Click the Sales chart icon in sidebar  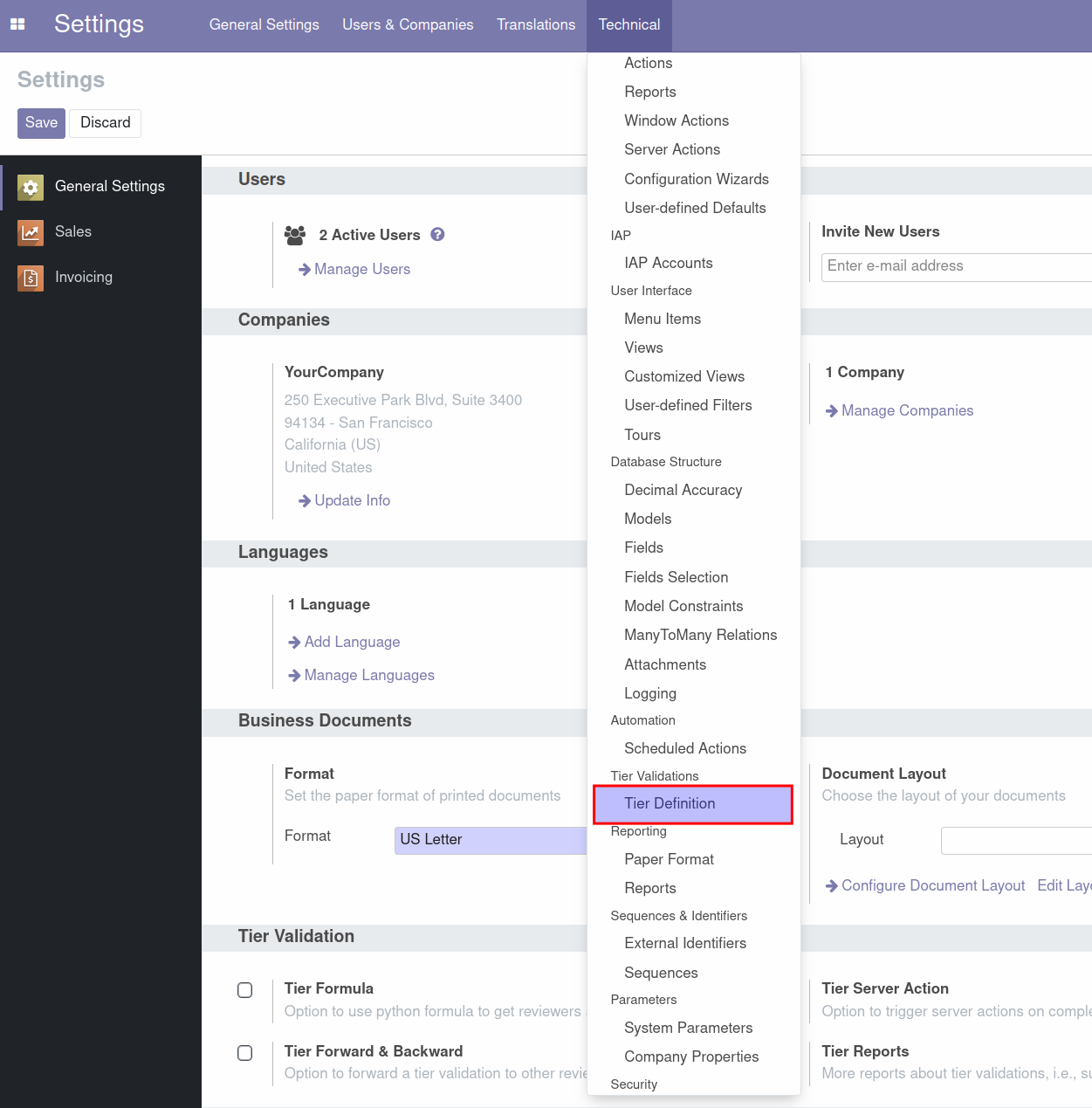31,232
